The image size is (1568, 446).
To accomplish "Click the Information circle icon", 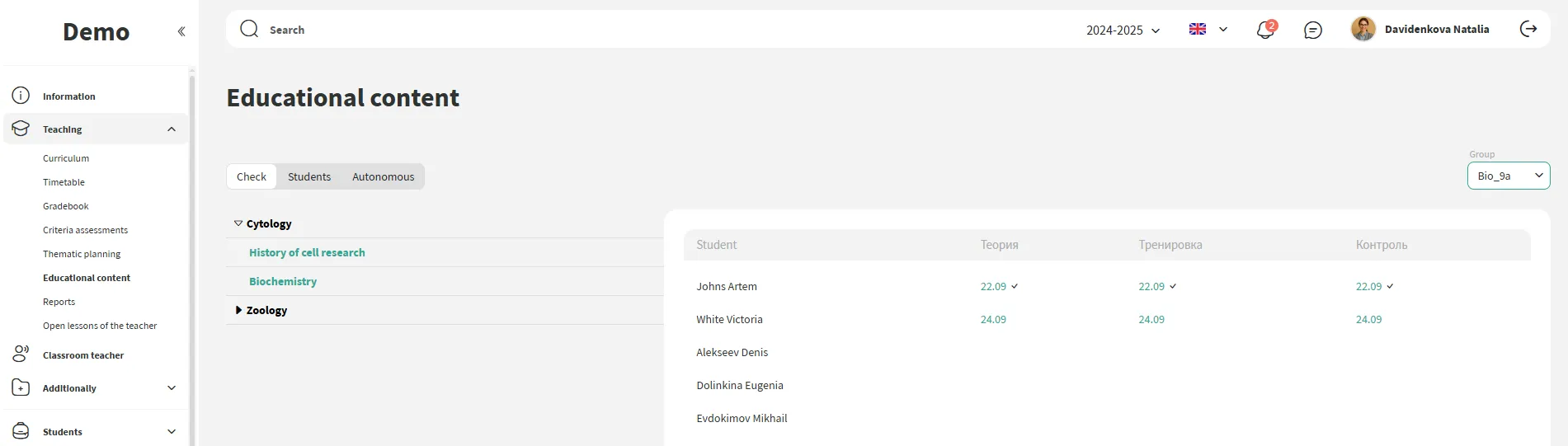I will 21,96.
